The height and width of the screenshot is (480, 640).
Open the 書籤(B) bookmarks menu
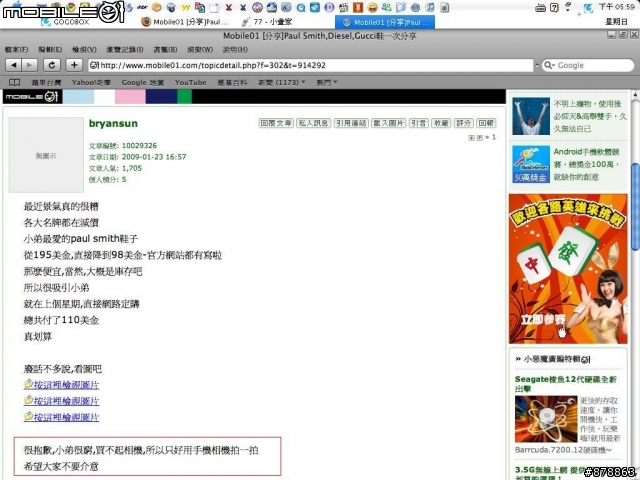pos(165,49)
